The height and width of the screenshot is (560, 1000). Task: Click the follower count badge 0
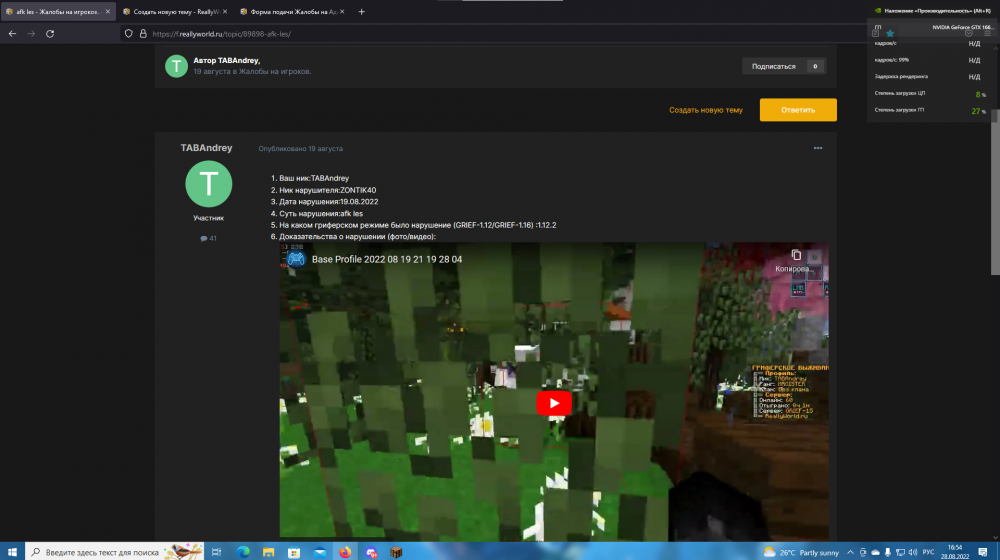pyautogui.click(x=815, y=66)
